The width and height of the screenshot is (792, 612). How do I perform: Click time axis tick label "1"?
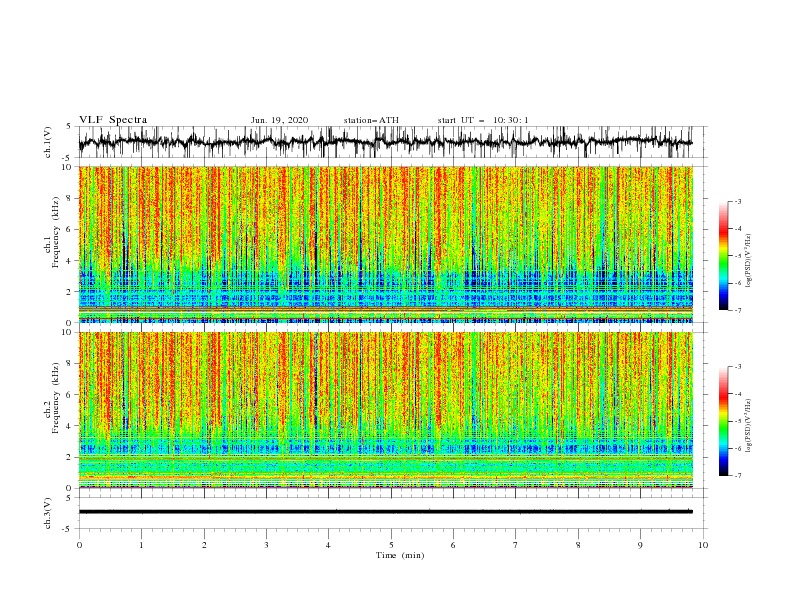(x=142, y=545)
